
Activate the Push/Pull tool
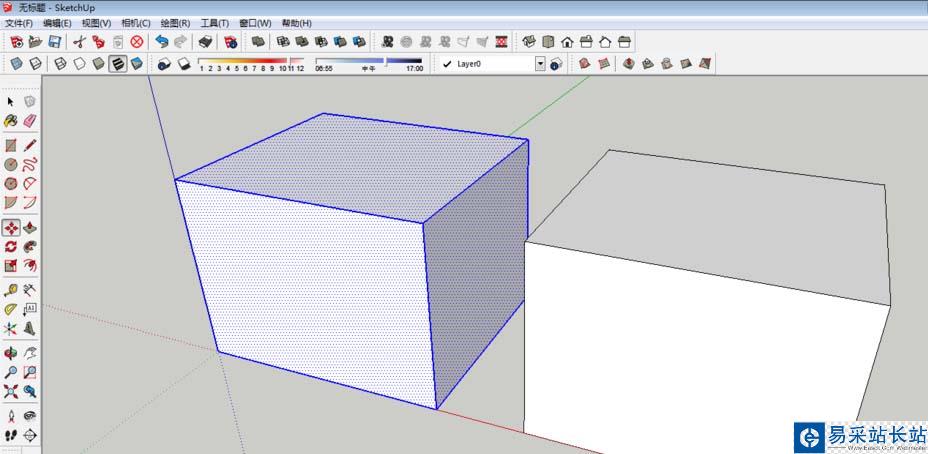click(x=30, y=228)
